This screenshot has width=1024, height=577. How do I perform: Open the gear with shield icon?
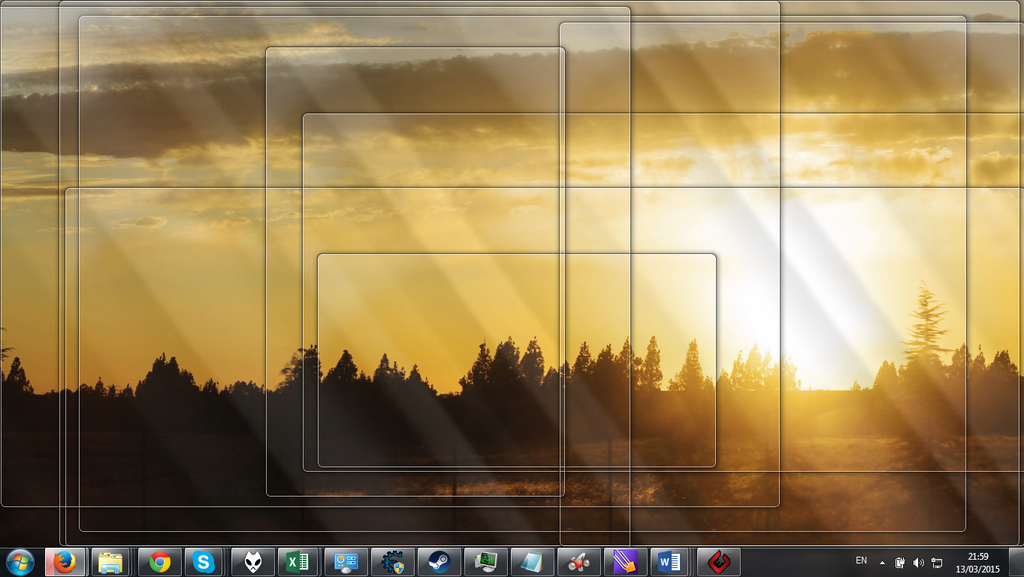click(392, 562)
